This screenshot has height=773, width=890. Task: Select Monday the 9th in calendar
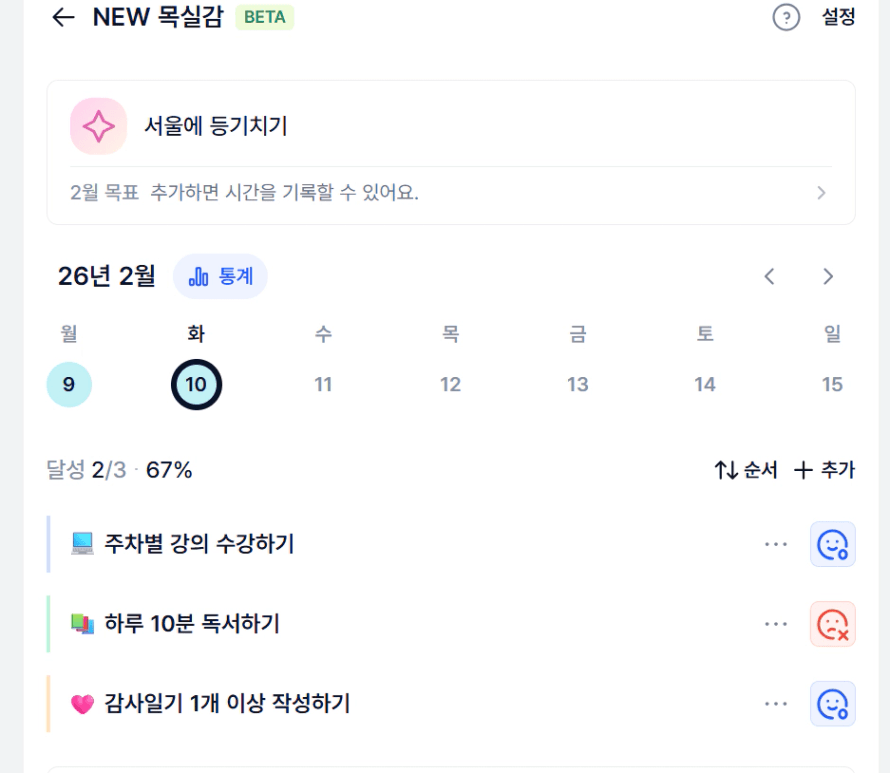click(x=69, y=385)
